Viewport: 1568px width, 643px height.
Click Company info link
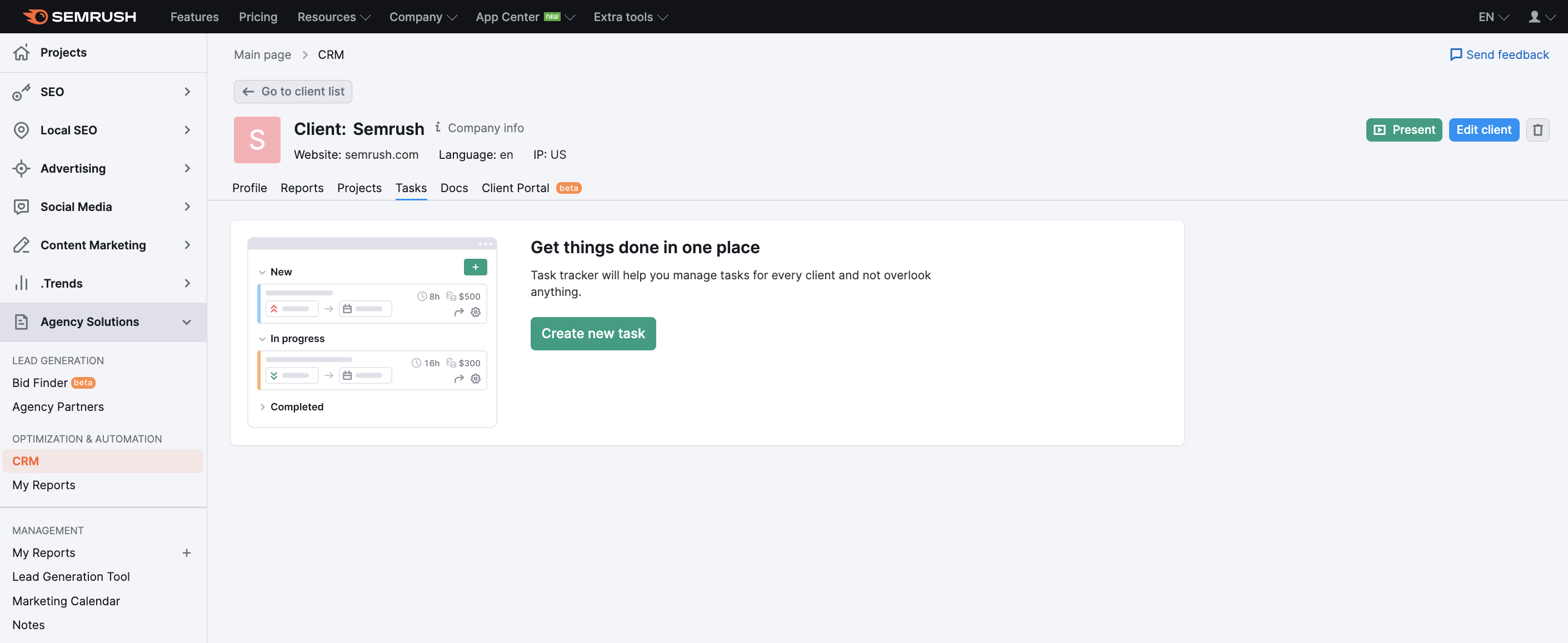pyautogui.click(x=486, y=128)
